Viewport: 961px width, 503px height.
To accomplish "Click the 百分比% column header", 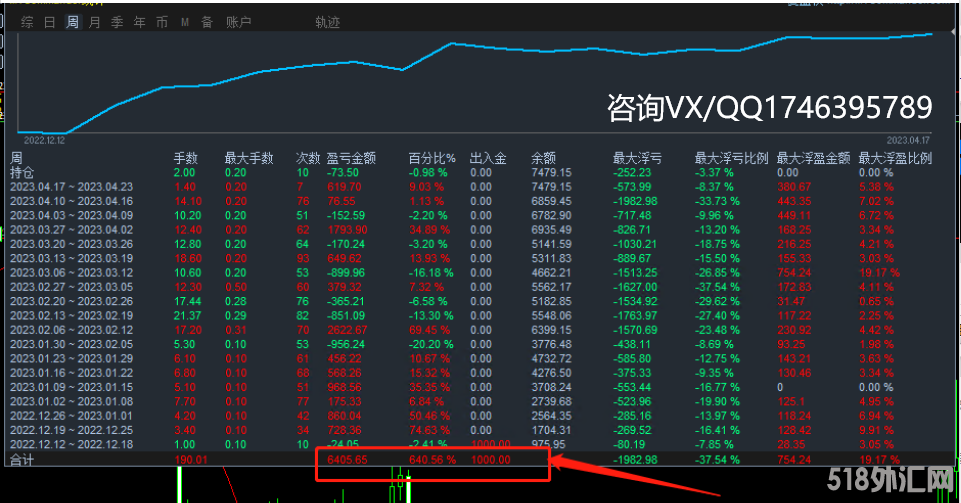I will (x=432, y=158).
